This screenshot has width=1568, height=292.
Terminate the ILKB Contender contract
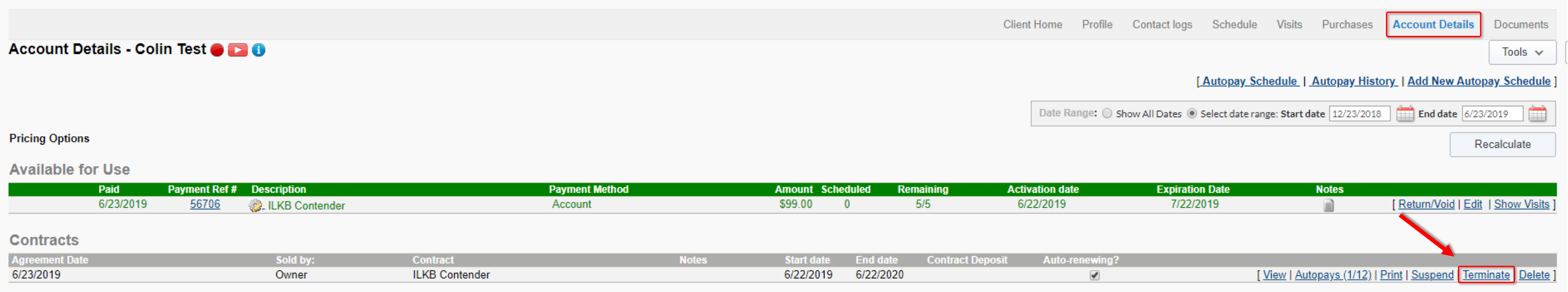click(x=1486, y=275)
